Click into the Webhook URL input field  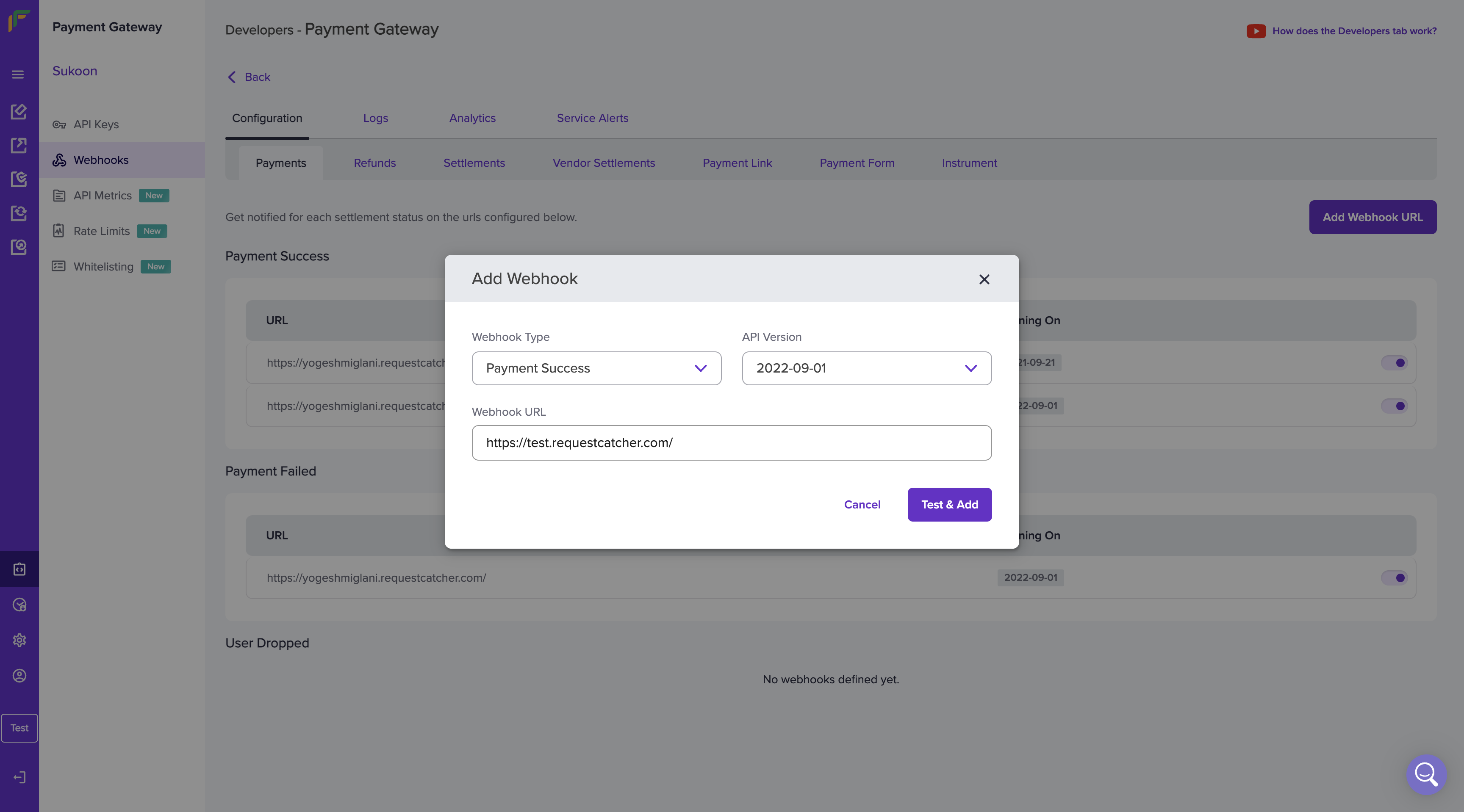click(x=731, y=443)
